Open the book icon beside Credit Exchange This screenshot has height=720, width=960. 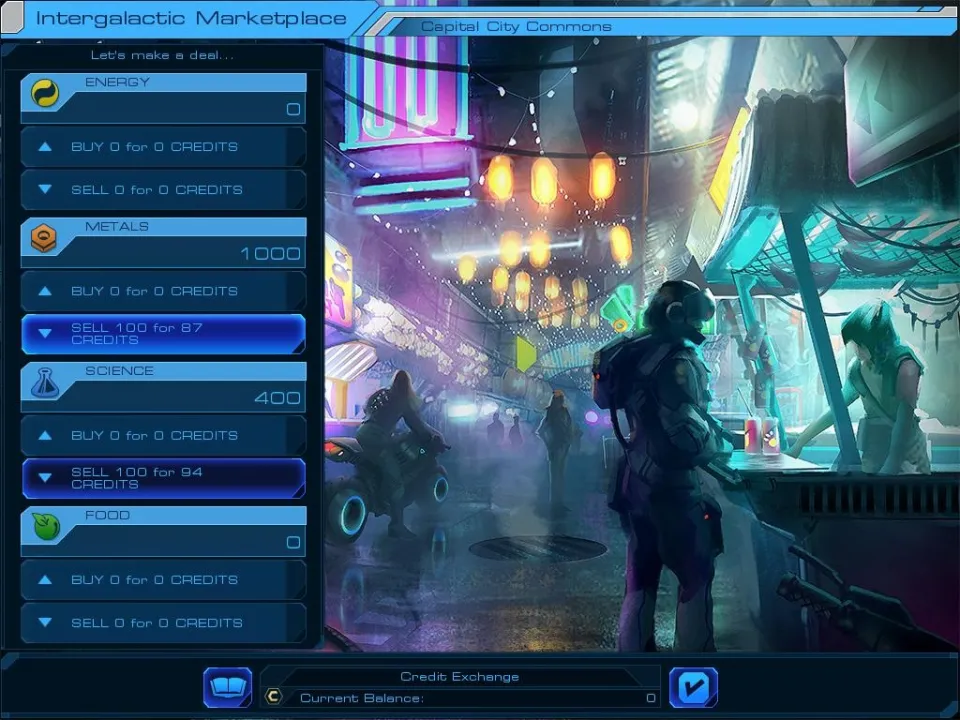point(227,687)
